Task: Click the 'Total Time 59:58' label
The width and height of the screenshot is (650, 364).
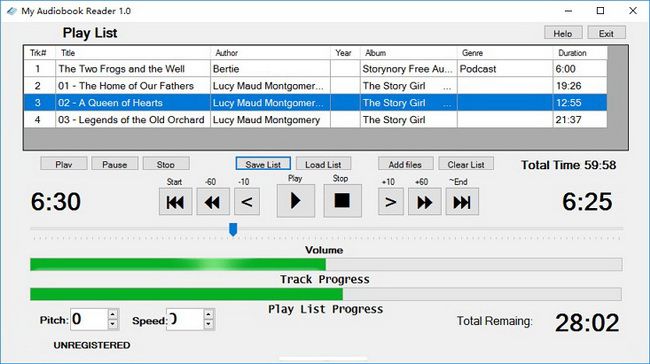Action: coord(568,165)
